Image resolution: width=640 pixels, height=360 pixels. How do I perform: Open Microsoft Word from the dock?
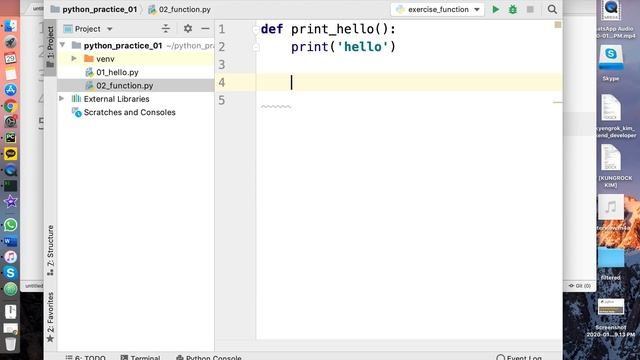(x=10, y=241)
